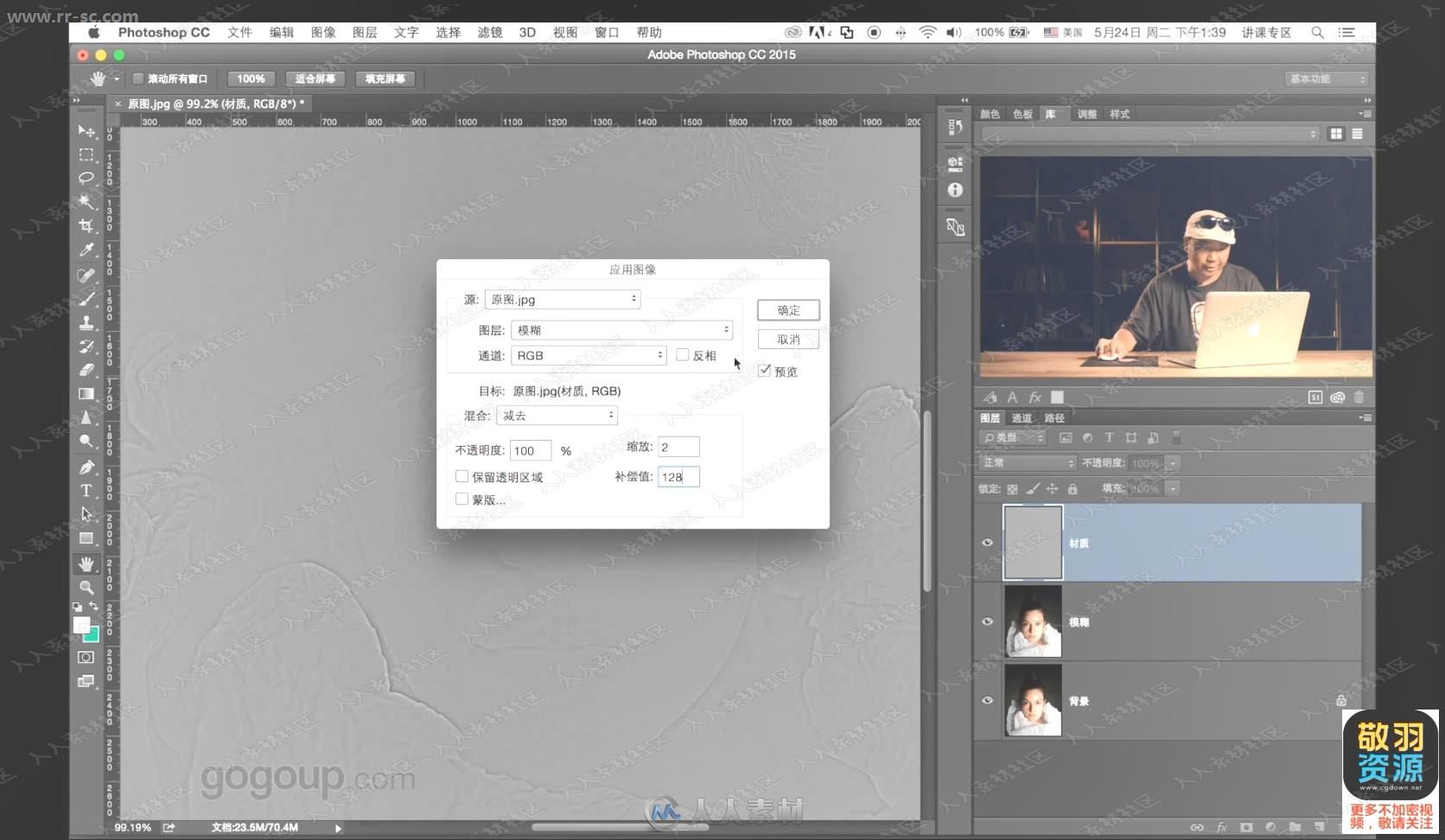Viewport: 1445px width, 840px height.
Task: Select the Magic Wand tool
Action: coord(86,201)
